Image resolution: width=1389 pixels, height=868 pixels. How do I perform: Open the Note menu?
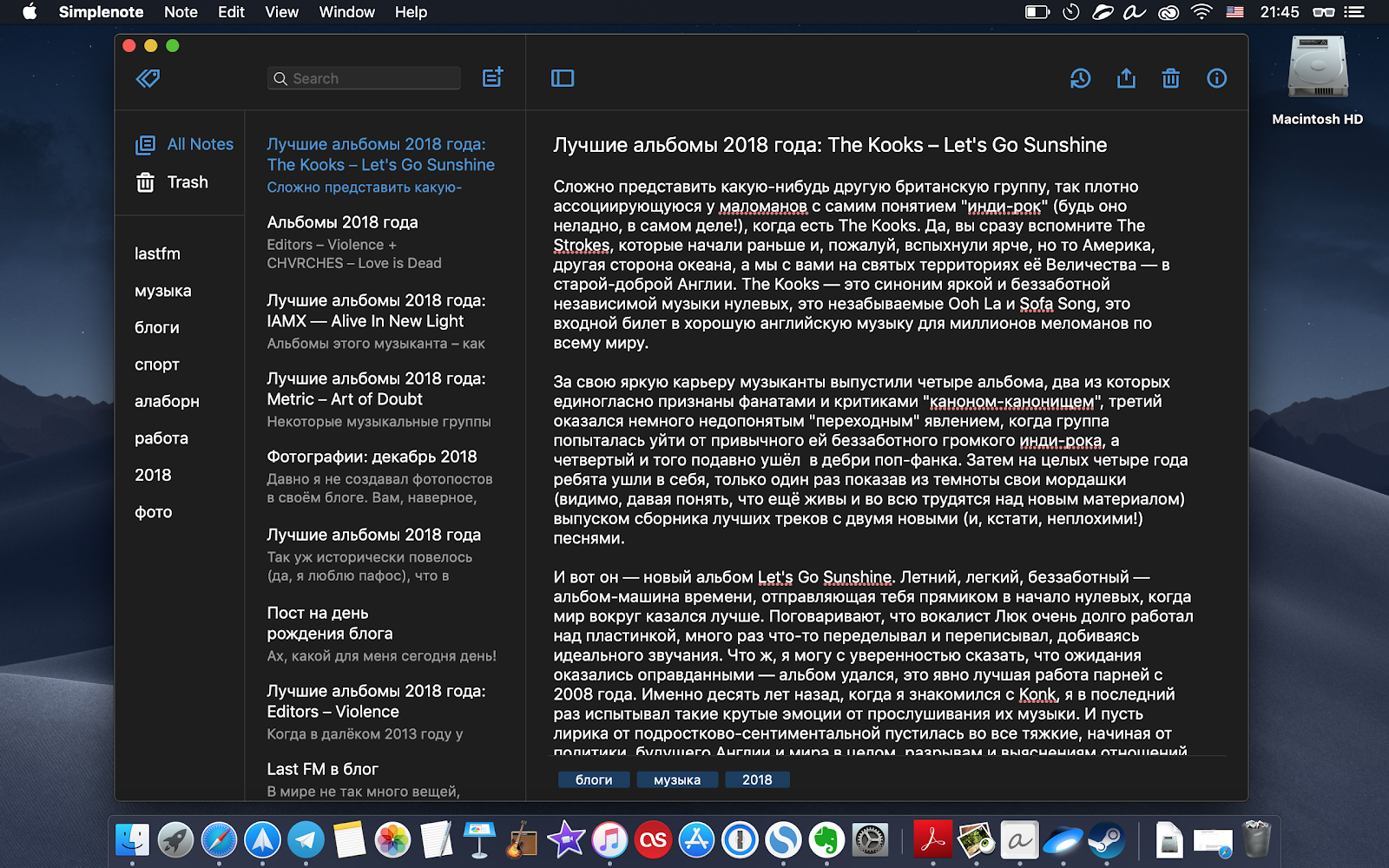click(x=181, y=12)
